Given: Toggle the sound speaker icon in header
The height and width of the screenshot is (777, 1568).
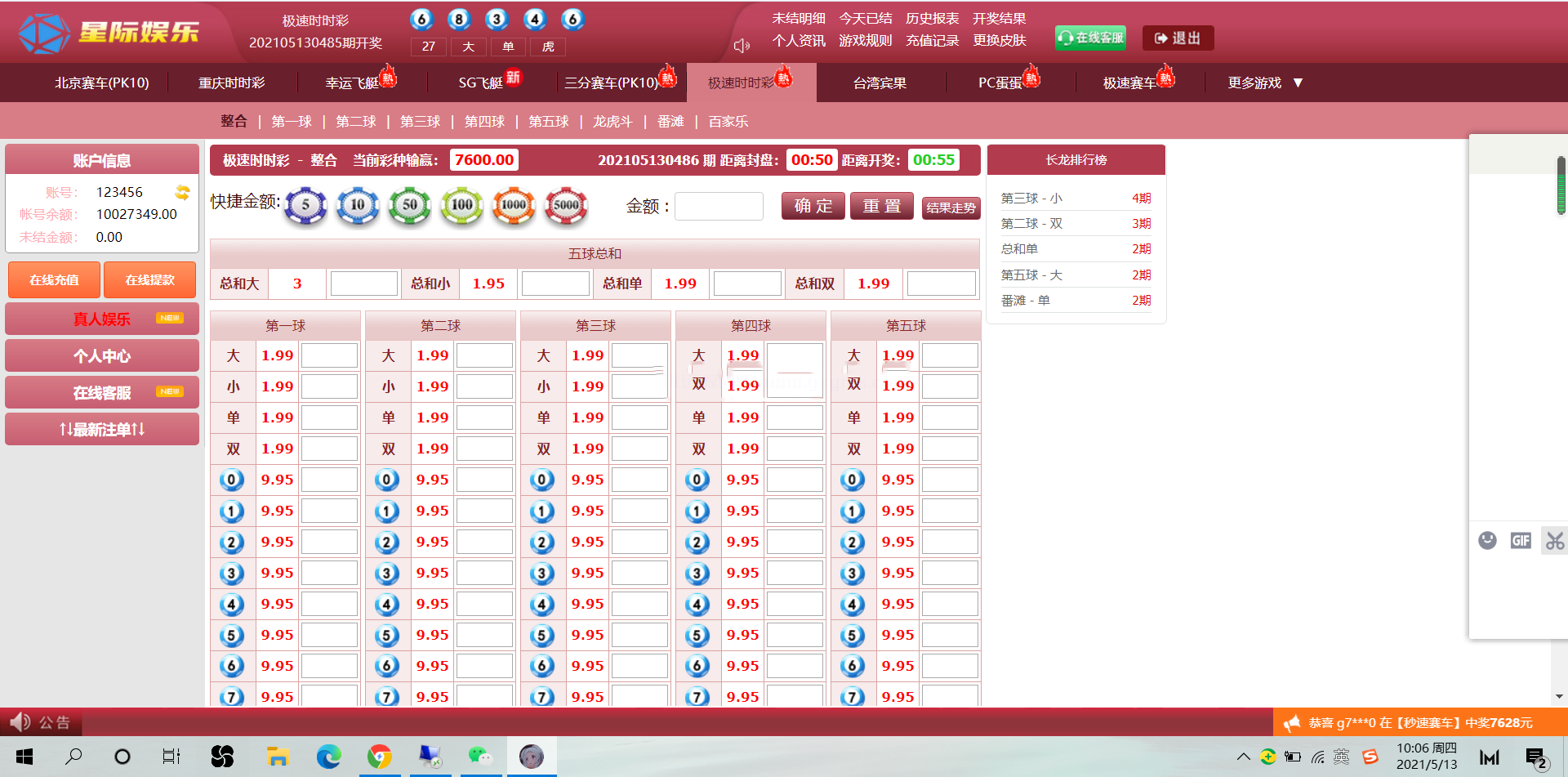Looking at the screenshot, I should coord(741,46).
